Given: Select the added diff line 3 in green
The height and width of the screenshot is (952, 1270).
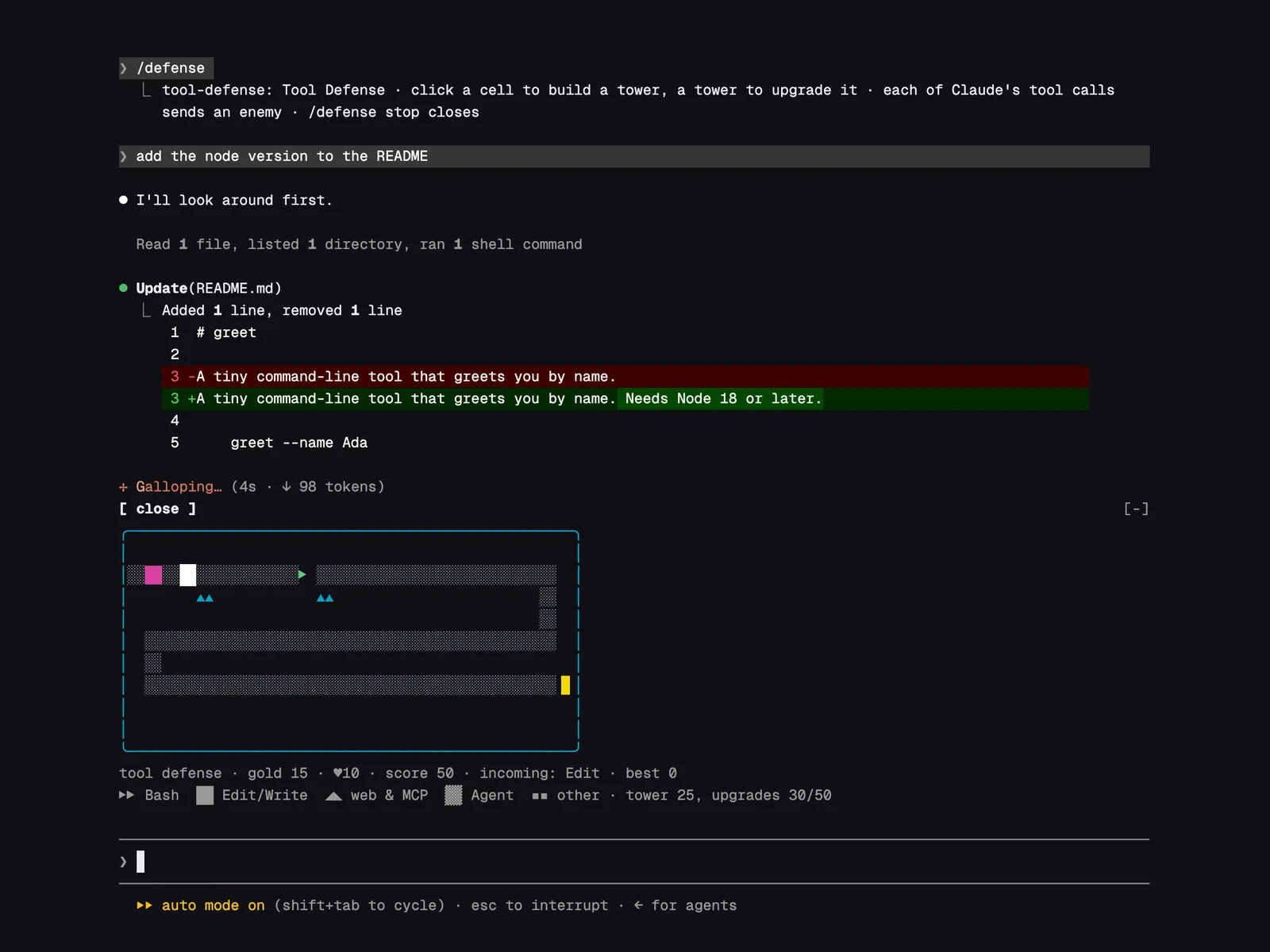Looking at the screenshot, I should tap(625, 399).
